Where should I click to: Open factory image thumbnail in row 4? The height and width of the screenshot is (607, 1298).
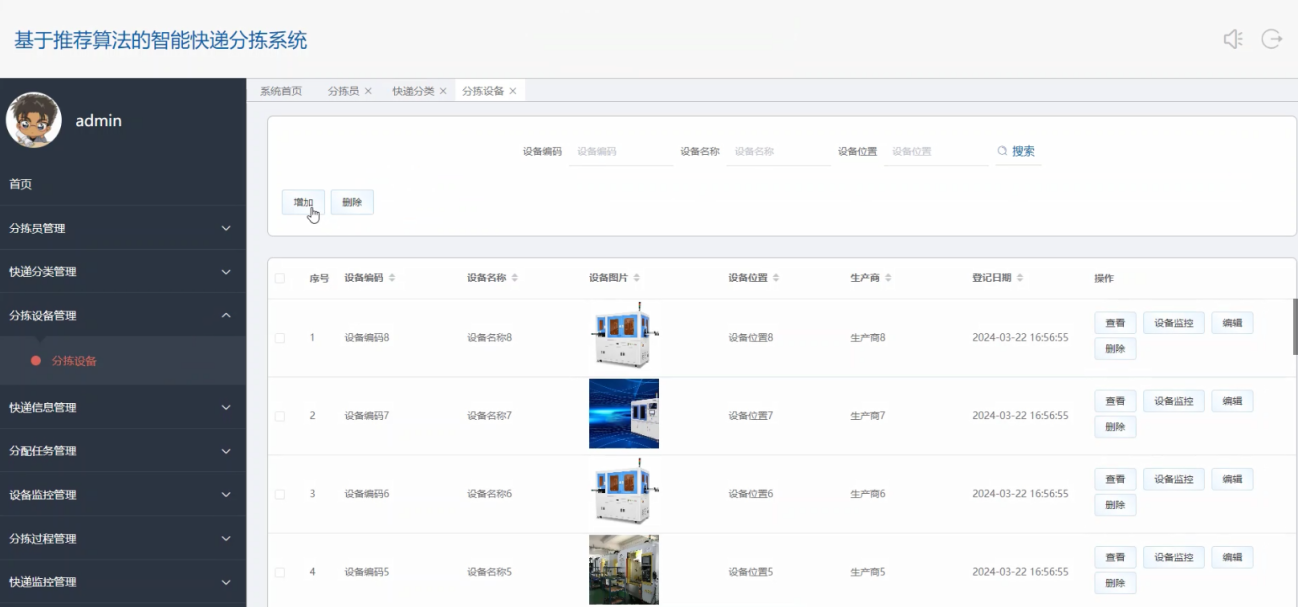point(624,569)
